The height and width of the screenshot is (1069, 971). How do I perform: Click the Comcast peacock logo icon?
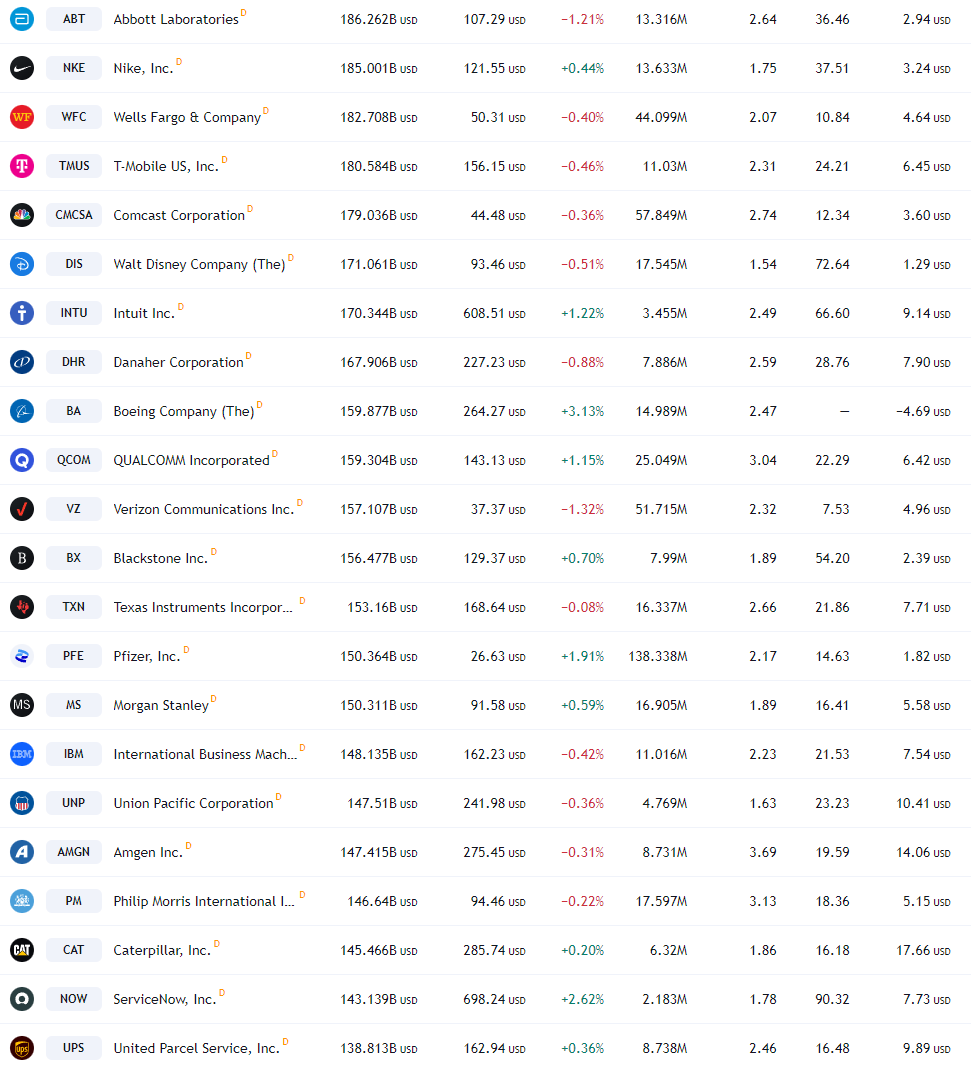(x=22, y=215)
